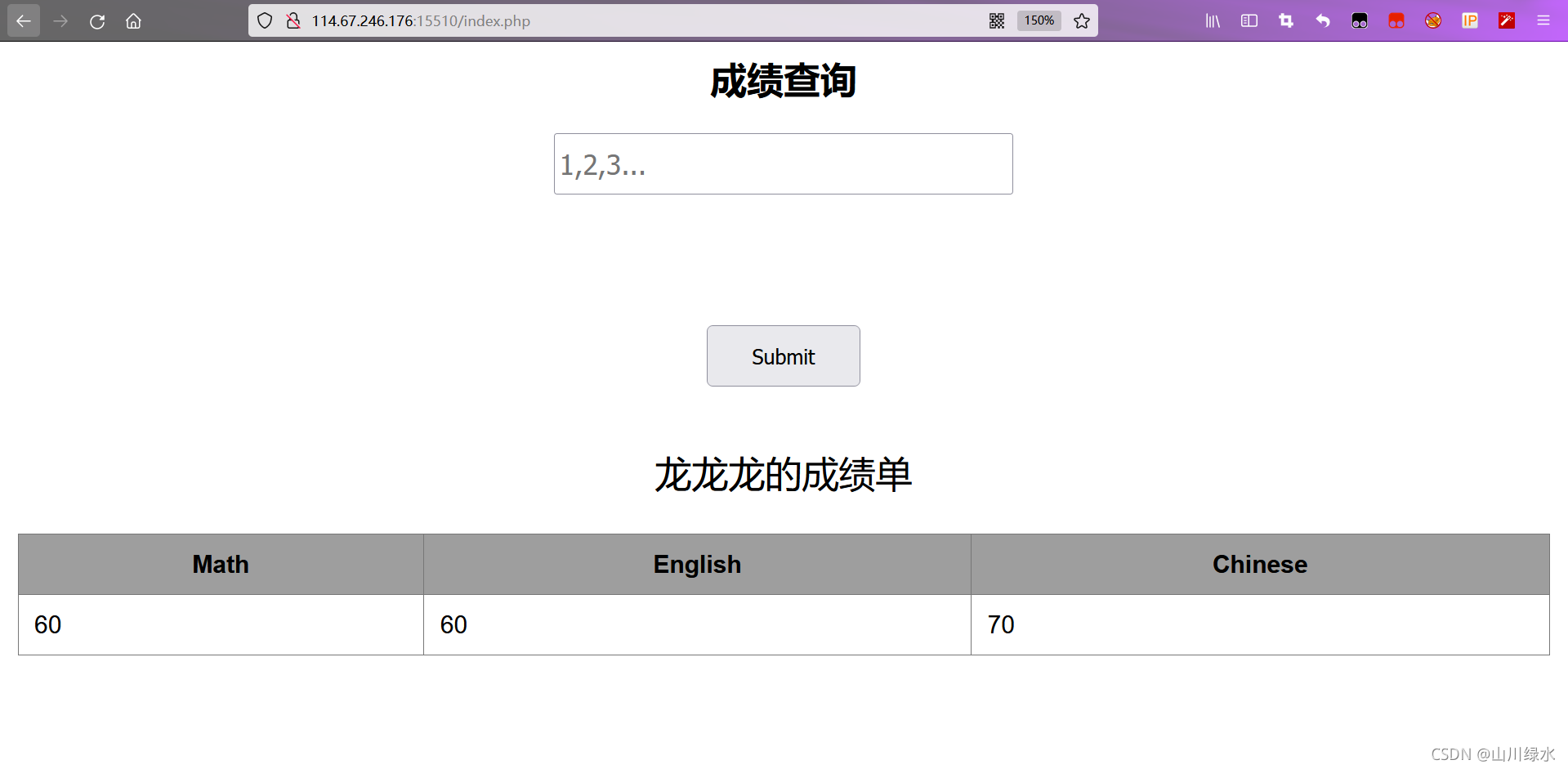Open the browser home page

pyautogui.click(x=133, y=21)
